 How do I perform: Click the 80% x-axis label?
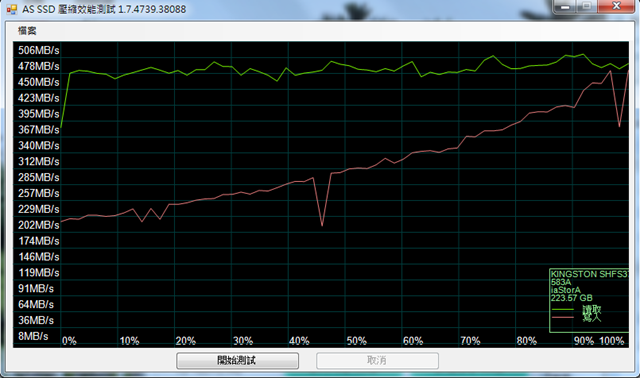pos(527,341)
